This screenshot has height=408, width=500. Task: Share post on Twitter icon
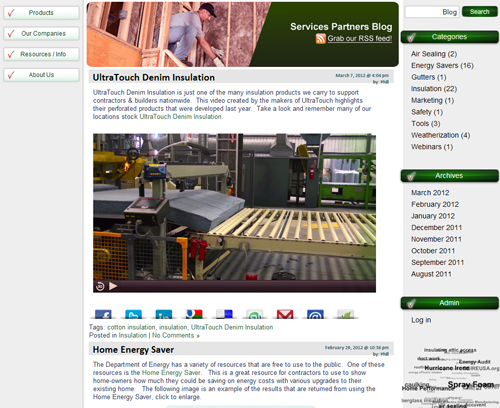[x=133, y=314]
